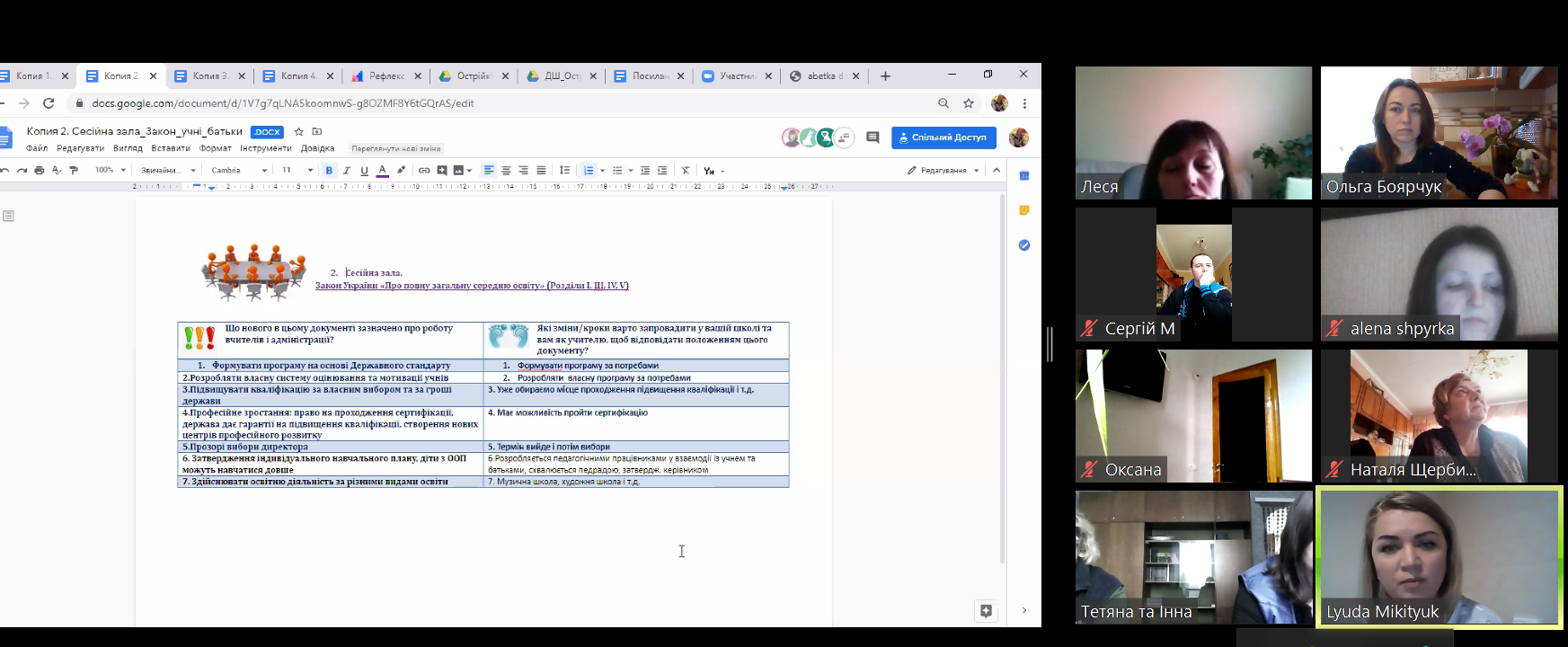Run the spelling and grammar check icon
The image size is (1568, 647).
[x=57, y=170]
